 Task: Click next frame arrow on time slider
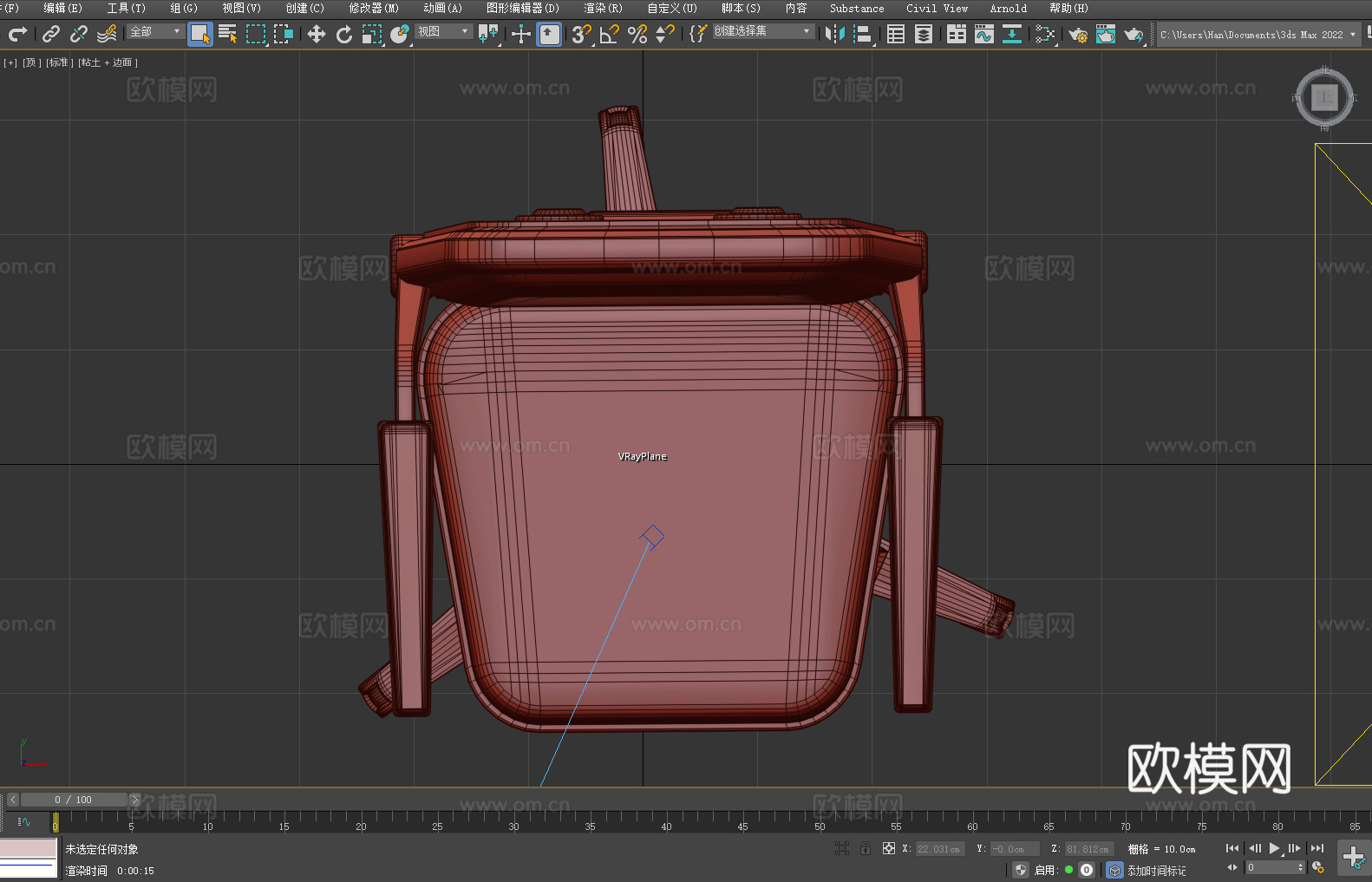[x=134, y=800]
